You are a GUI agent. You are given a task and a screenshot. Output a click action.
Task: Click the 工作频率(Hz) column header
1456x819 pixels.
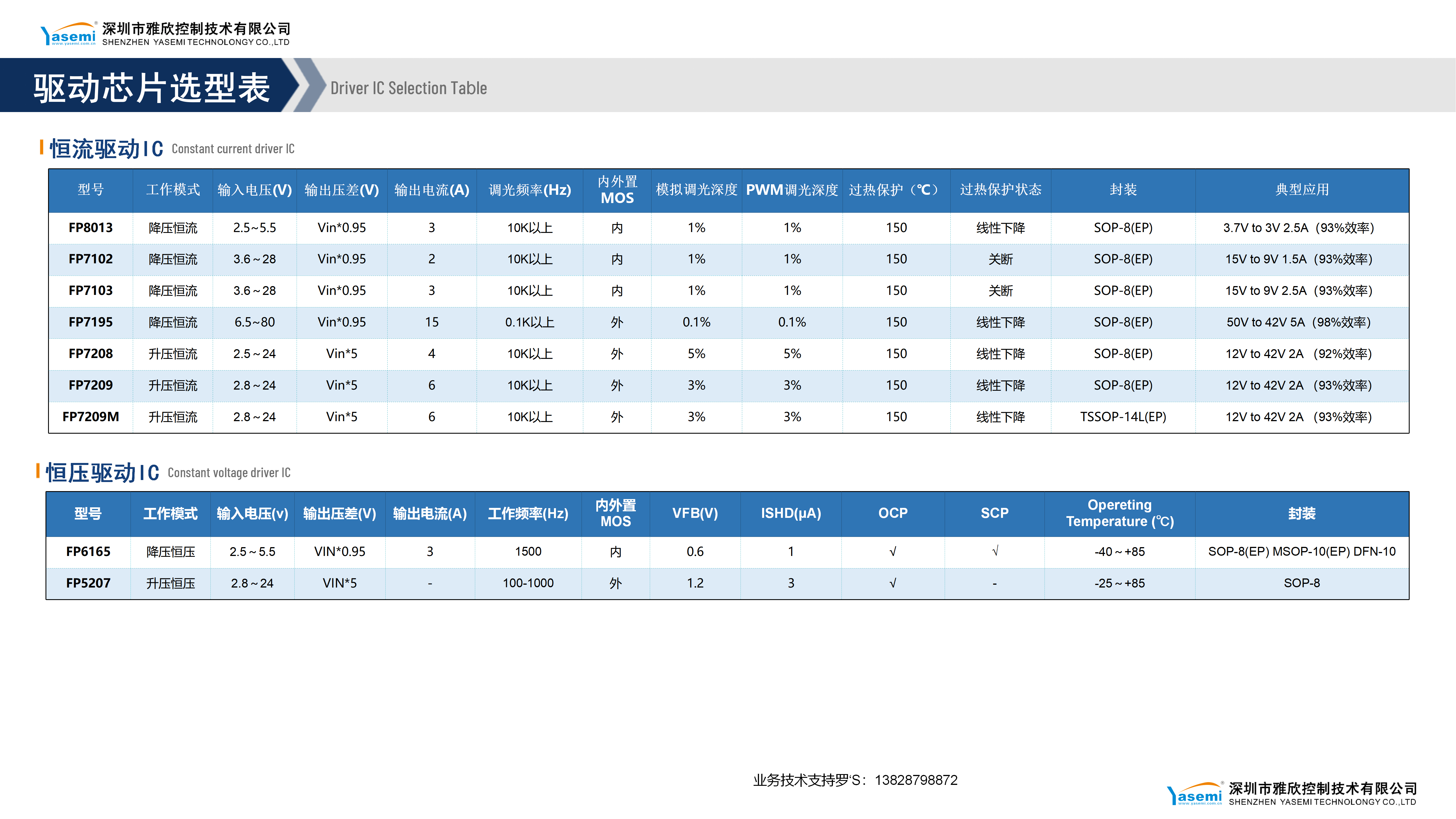(x=528, y=513)
